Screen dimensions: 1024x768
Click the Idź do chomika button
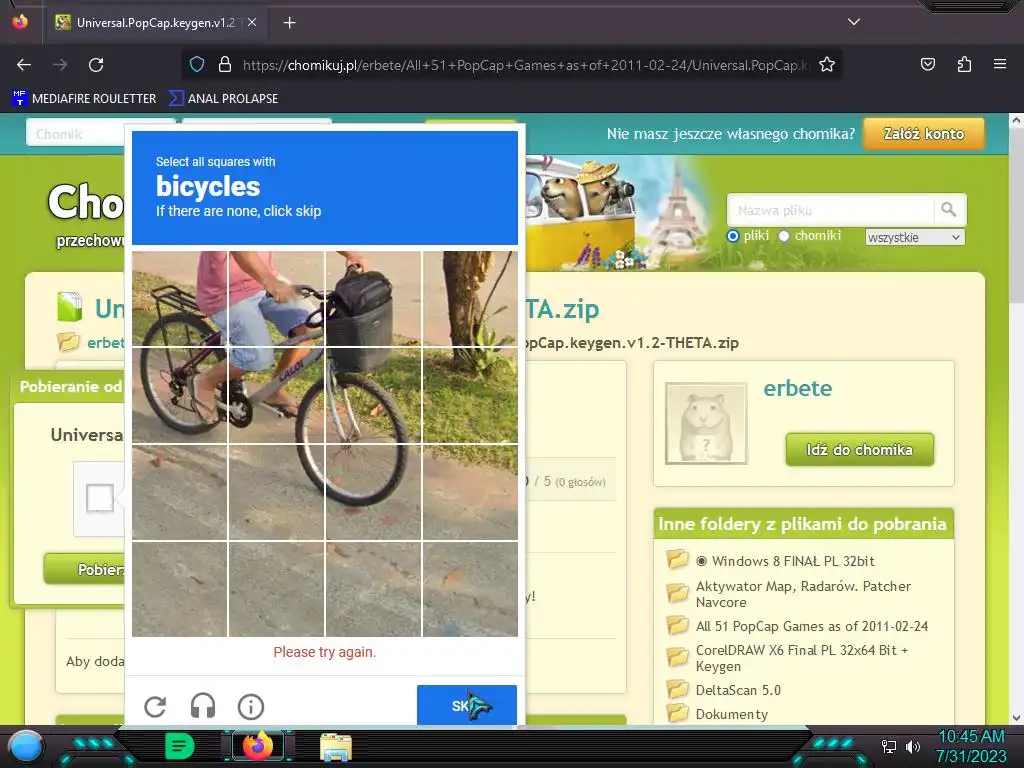(859, 450)
